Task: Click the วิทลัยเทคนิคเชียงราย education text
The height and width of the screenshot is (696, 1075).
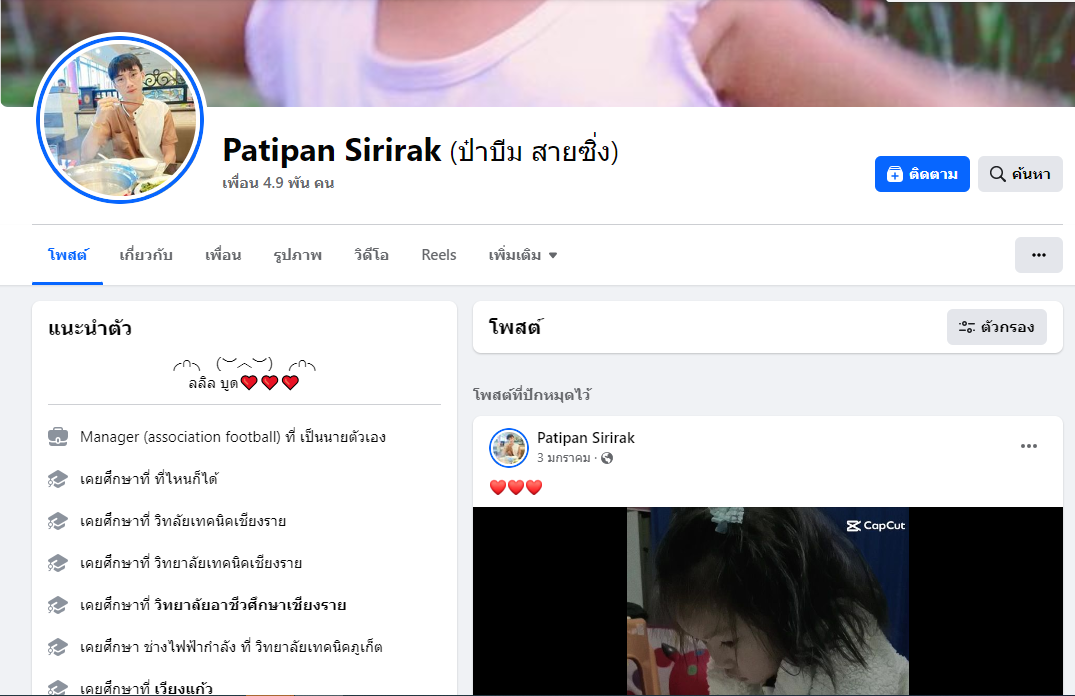Action: pyautogui.click(x=219, y=520)
